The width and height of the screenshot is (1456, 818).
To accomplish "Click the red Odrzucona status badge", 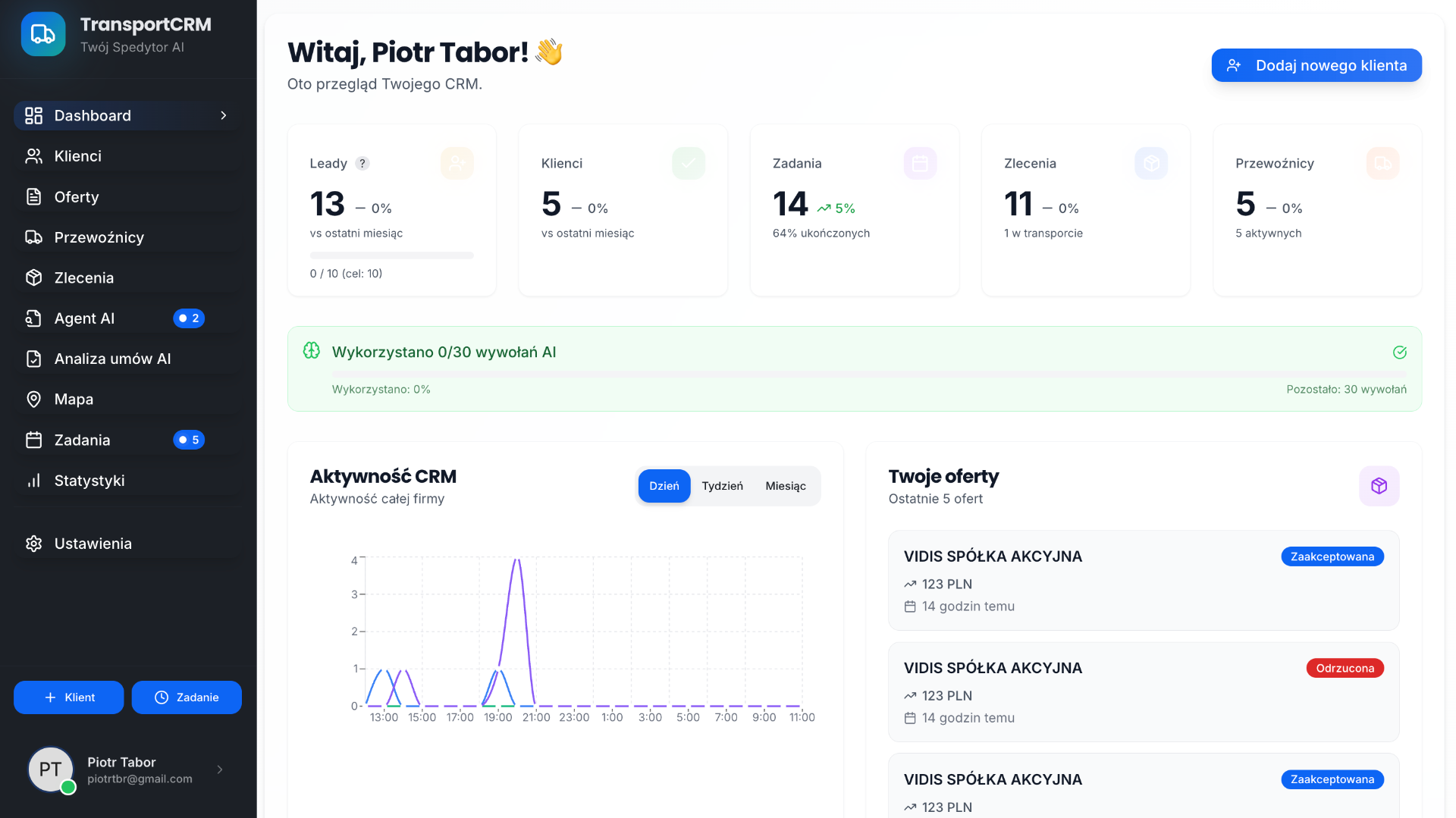I will point(1345,668).
